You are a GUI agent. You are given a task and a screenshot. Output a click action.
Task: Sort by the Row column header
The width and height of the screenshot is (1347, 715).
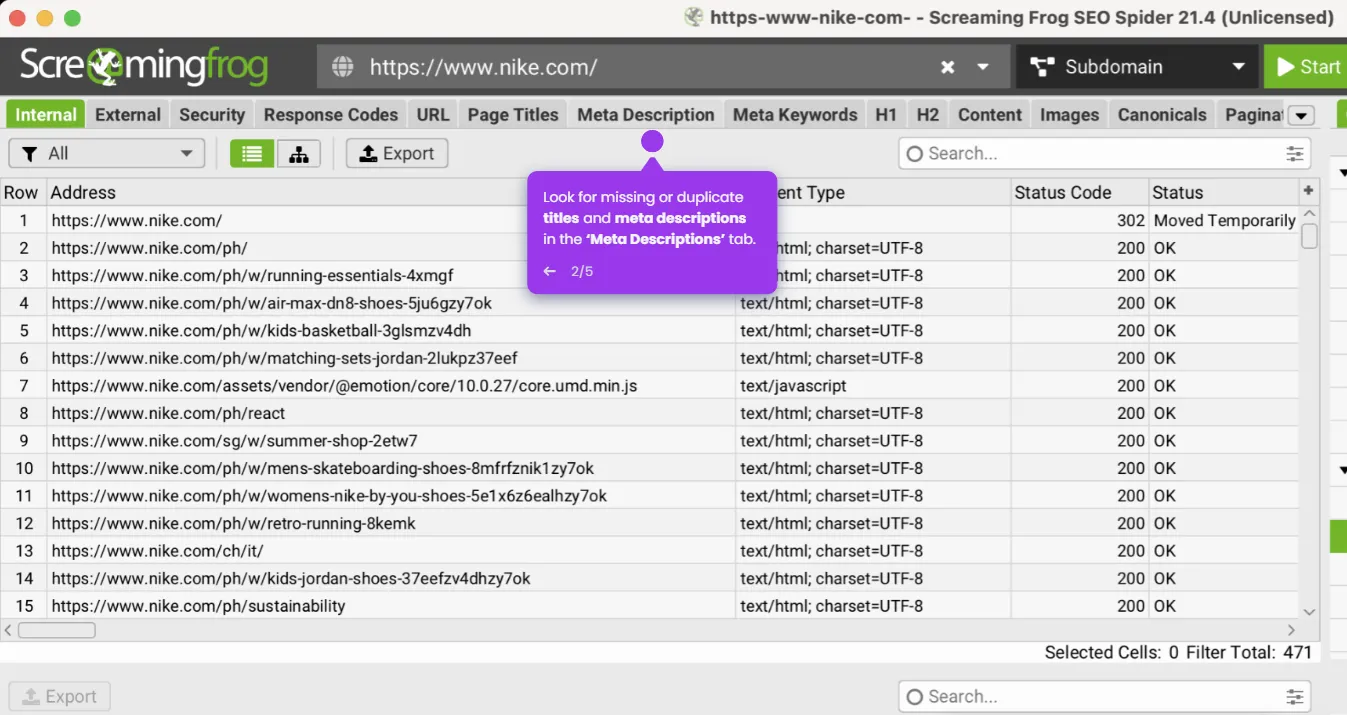click(x=21, y=192)
